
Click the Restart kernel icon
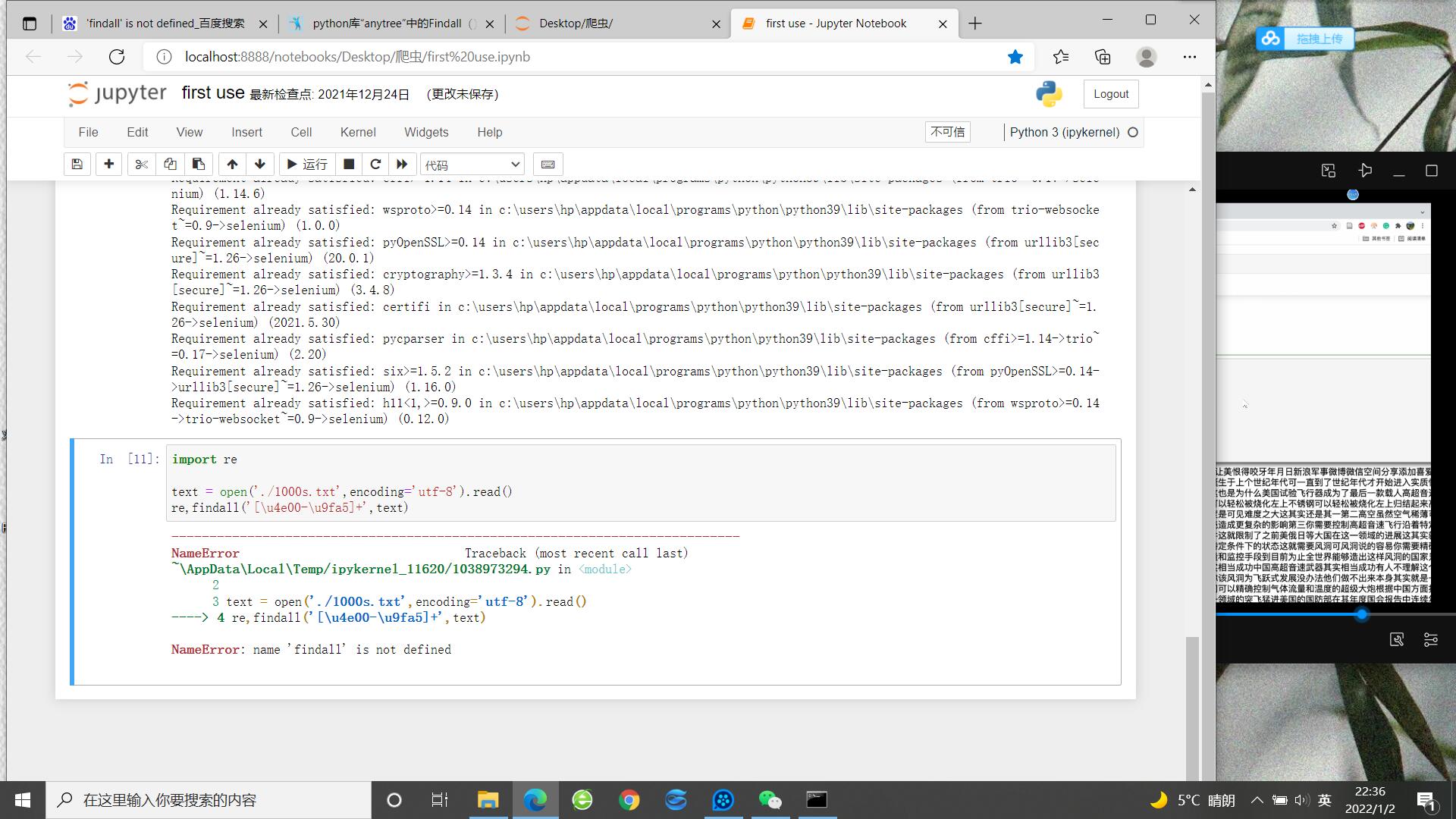point(375,164)
